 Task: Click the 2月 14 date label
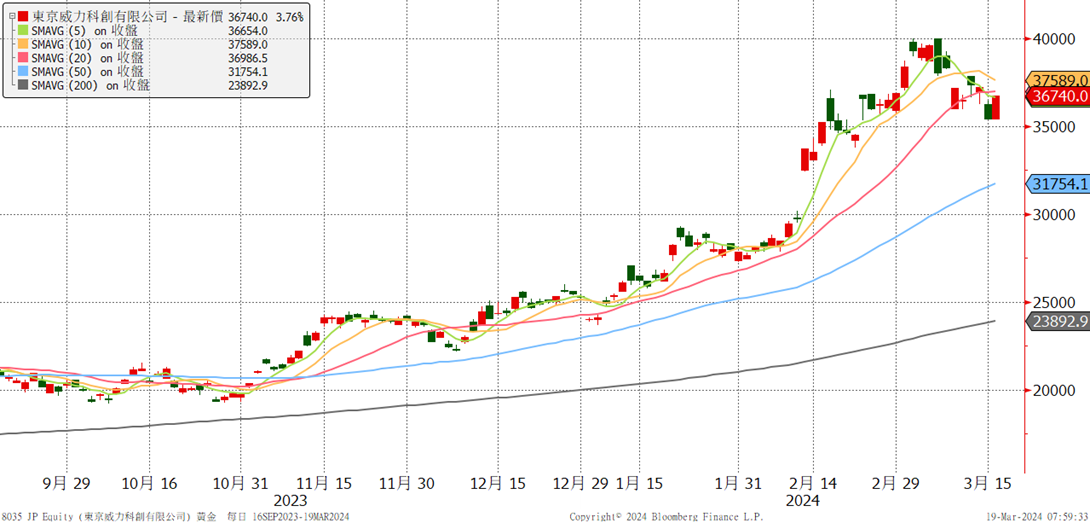tap(813, 483)
